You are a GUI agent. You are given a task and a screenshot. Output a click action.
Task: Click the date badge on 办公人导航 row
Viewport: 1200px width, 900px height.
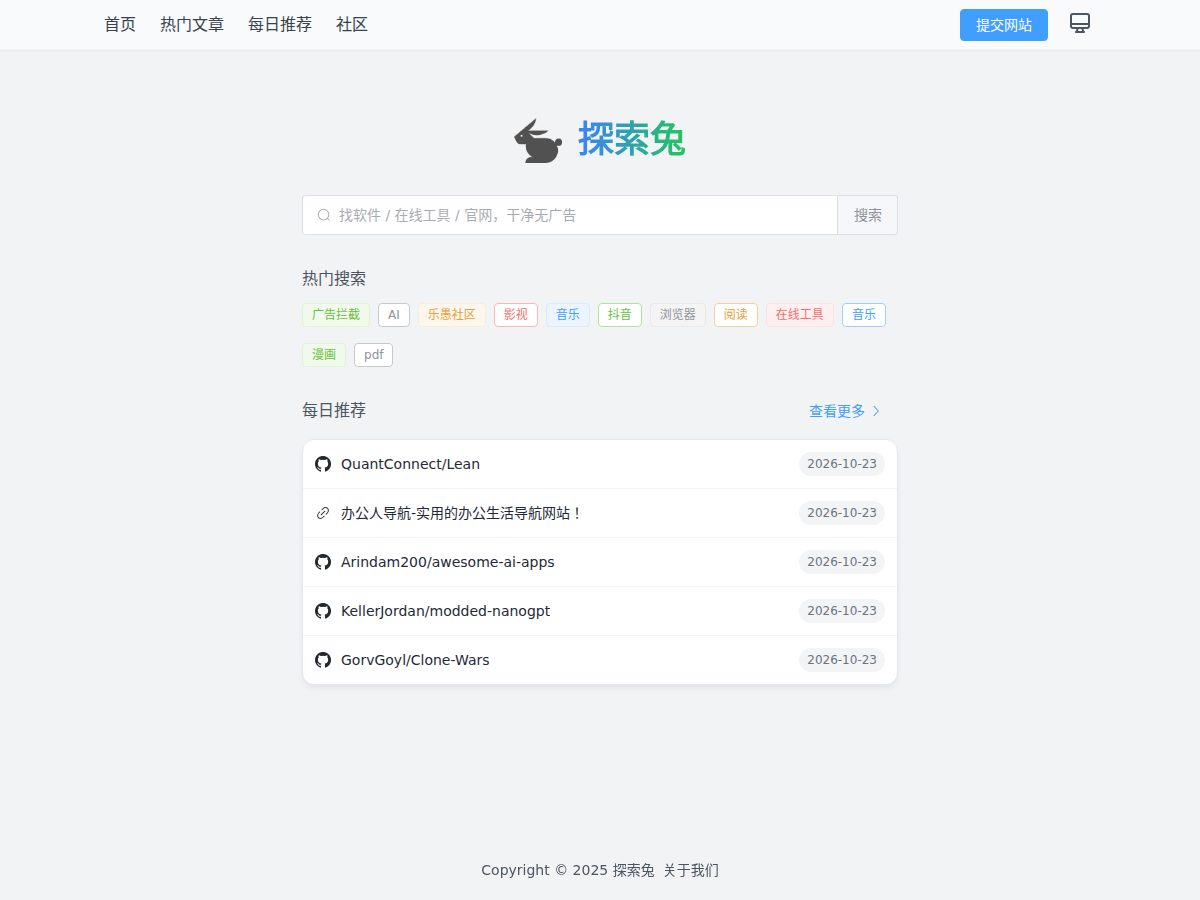point(842,513)
